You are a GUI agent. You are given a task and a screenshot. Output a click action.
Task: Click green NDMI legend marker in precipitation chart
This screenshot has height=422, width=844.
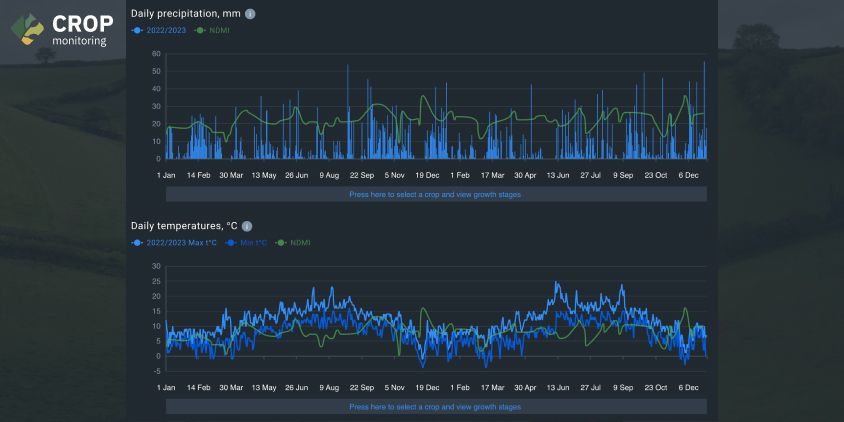(x=201, y=31)
